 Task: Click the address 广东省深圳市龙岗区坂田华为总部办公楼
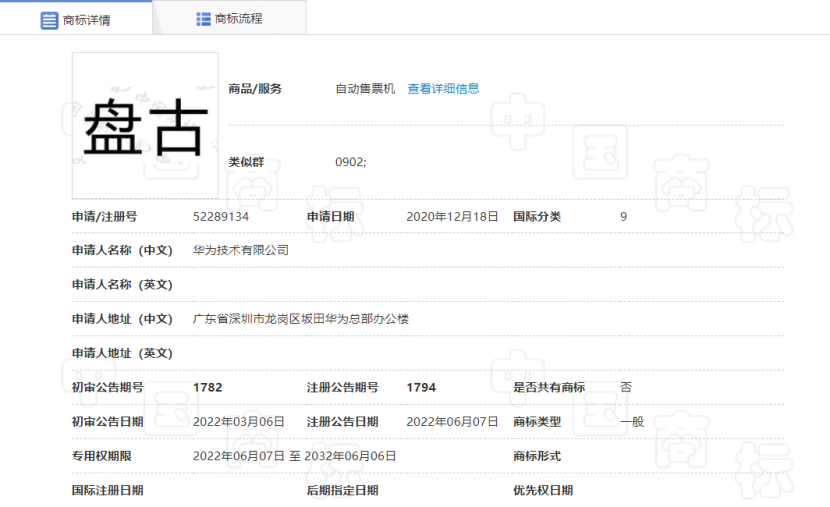(301, 319)
